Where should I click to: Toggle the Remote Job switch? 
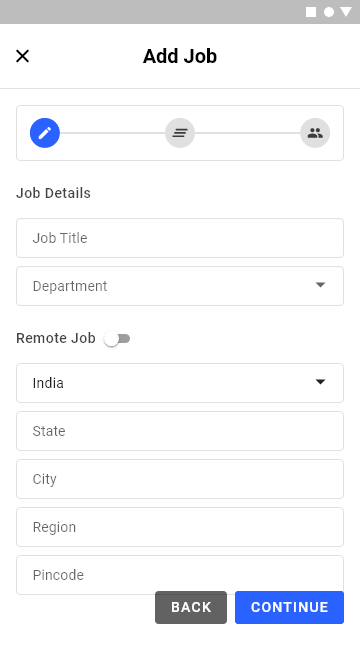click(x=117, y=339)
